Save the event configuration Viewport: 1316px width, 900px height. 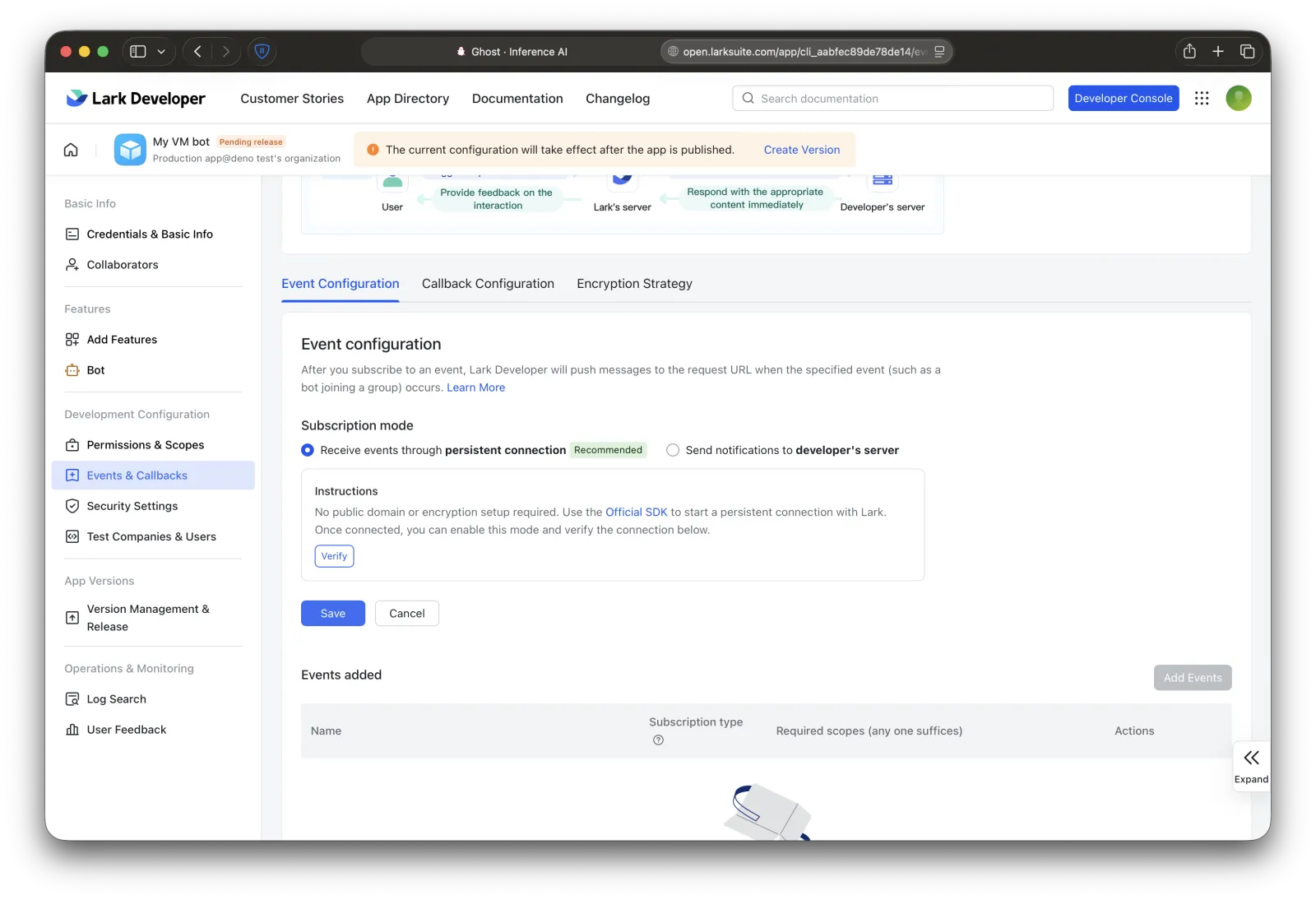click(x=333, y=614)
